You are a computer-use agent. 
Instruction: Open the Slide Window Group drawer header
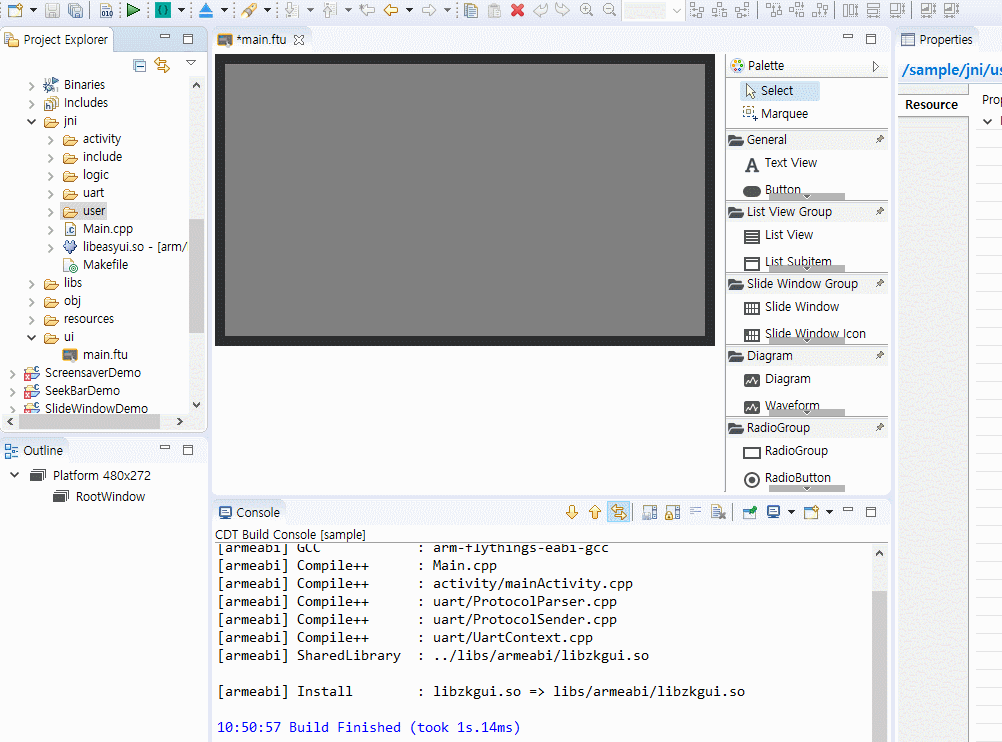click(806, 283)
